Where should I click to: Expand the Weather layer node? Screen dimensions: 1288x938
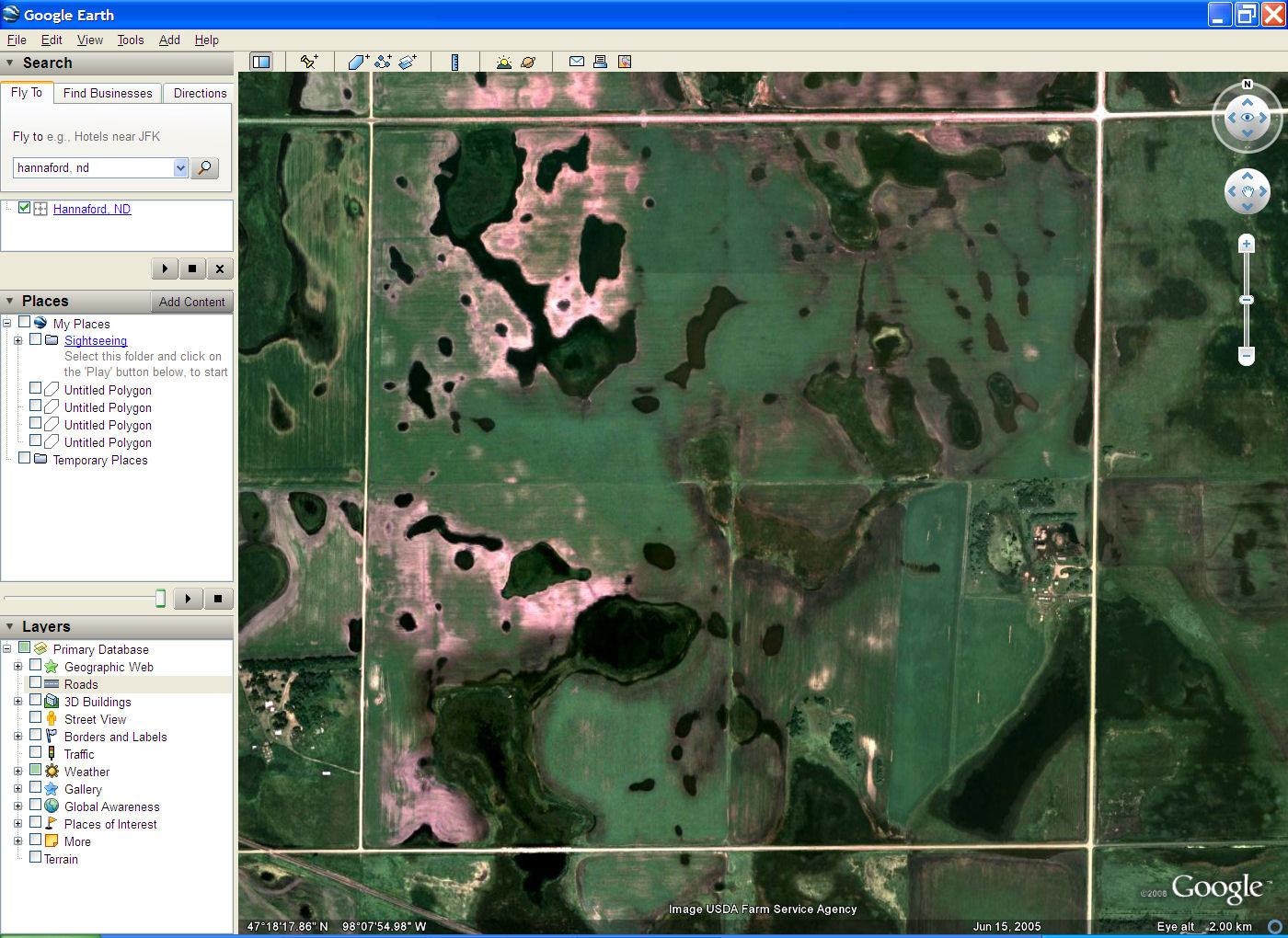[x=17, y=772]
